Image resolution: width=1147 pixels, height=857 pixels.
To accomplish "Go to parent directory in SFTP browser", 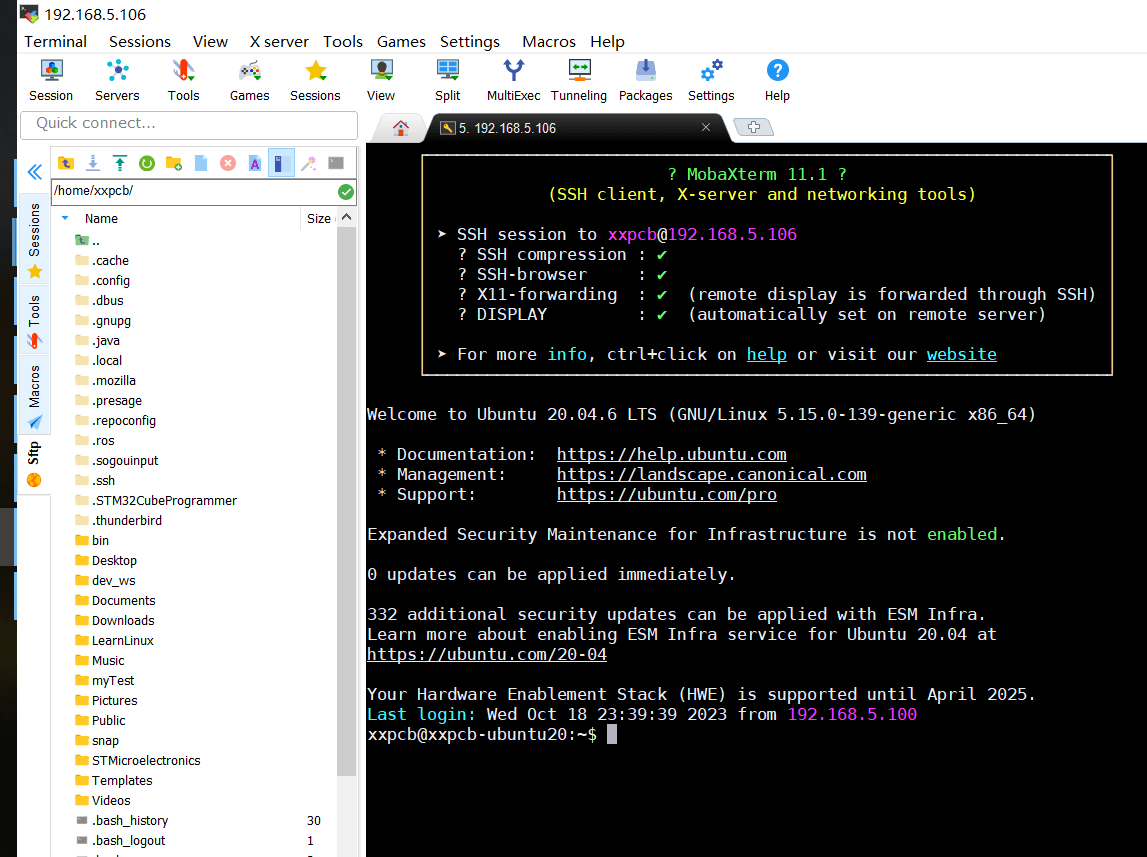I will pyautogui.click(x=66, y=163).
